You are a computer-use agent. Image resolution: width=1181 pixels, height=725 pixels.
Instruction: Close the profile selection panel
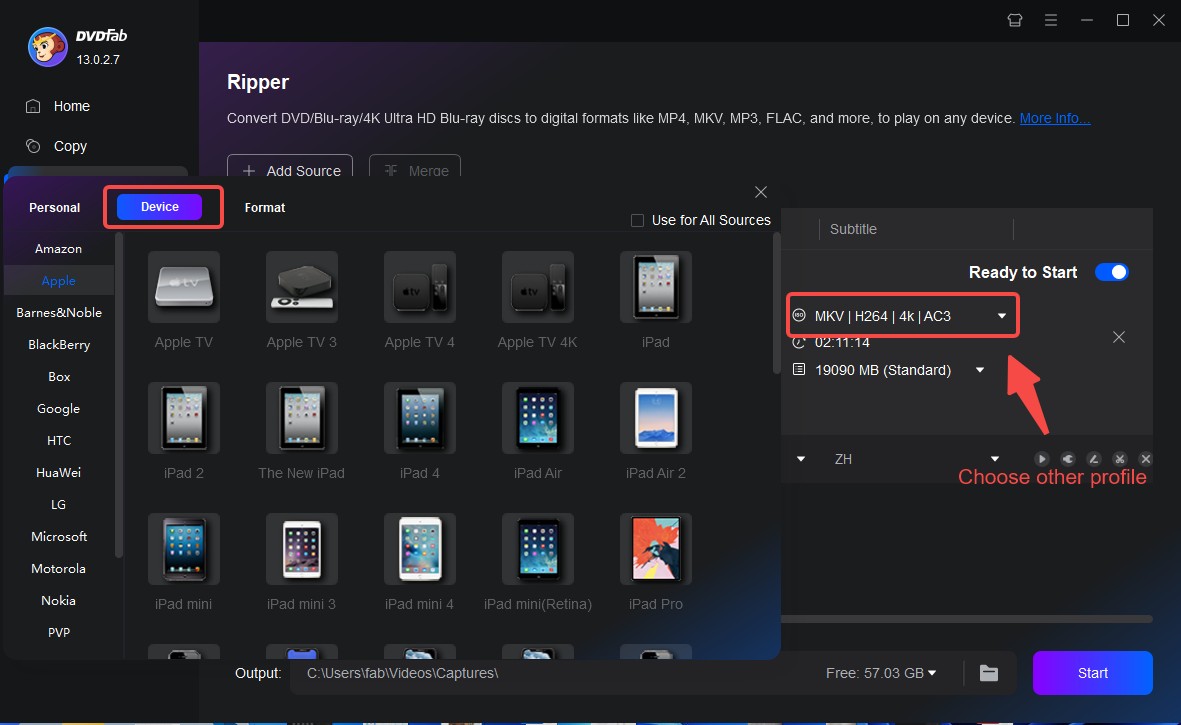tap(761, 192)
